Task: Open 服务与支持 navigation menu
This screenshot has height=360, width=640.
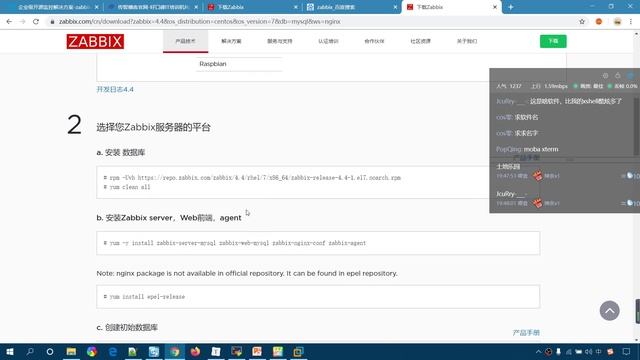Action: [x=280, y=41]
